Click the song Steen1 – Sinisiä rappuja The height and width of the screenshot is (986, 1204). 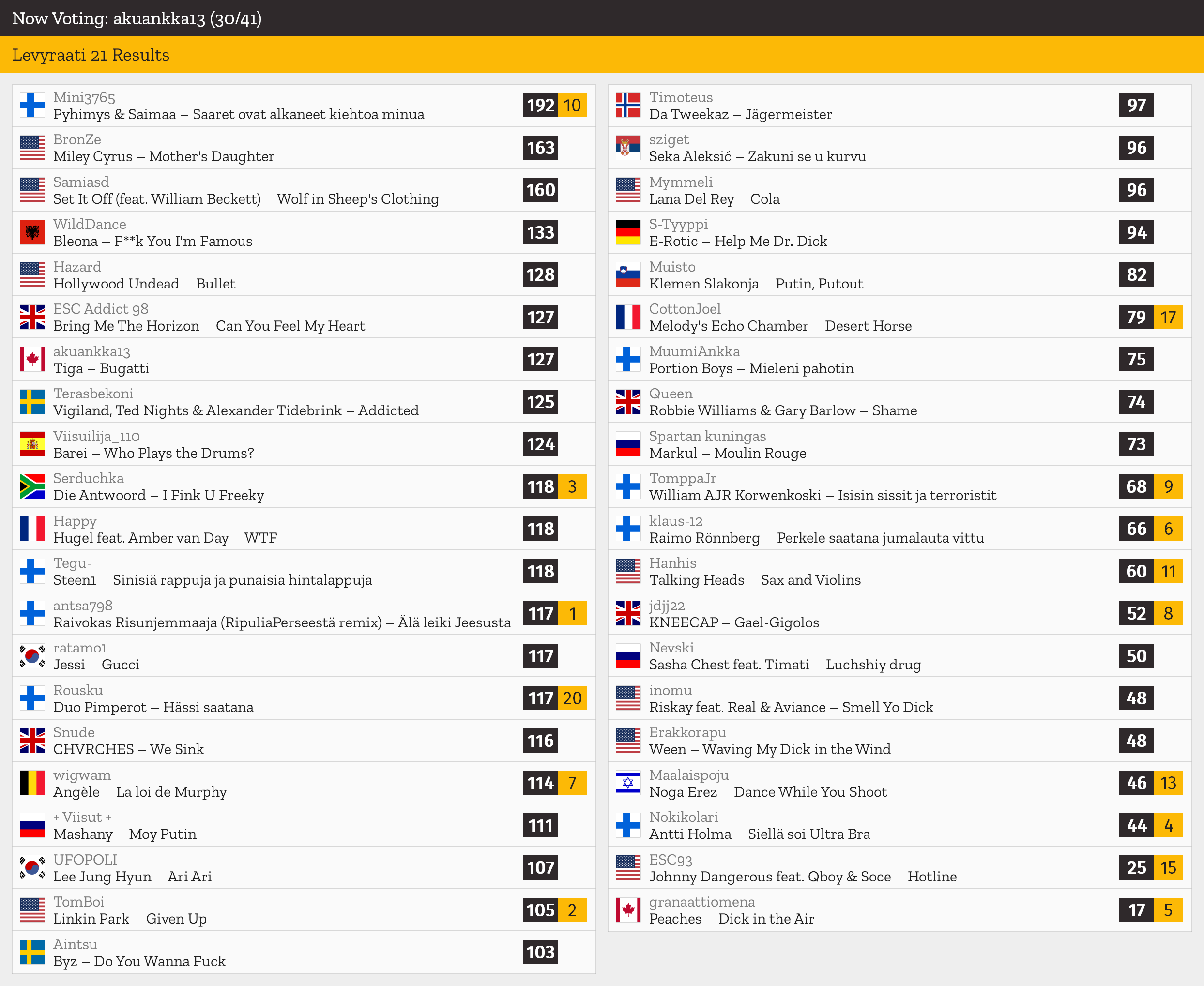tap(213, 580)
